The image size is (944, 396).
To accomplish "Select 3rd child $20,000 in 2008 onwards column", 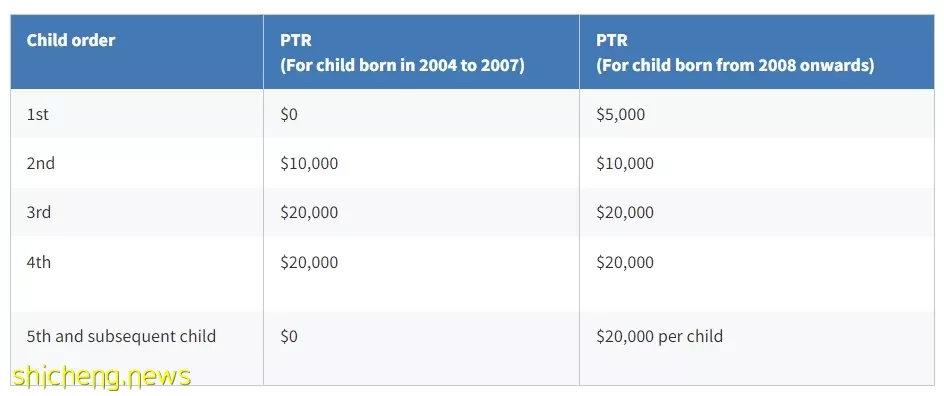I will 625,212.
